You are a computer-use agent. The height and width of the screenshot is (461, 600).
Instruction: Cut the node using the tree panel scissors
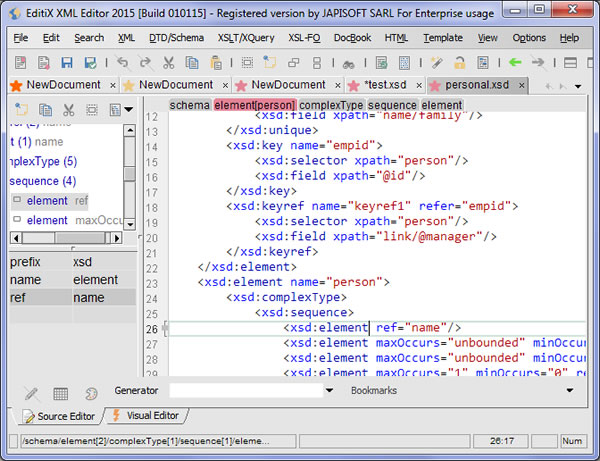[68, 110]
